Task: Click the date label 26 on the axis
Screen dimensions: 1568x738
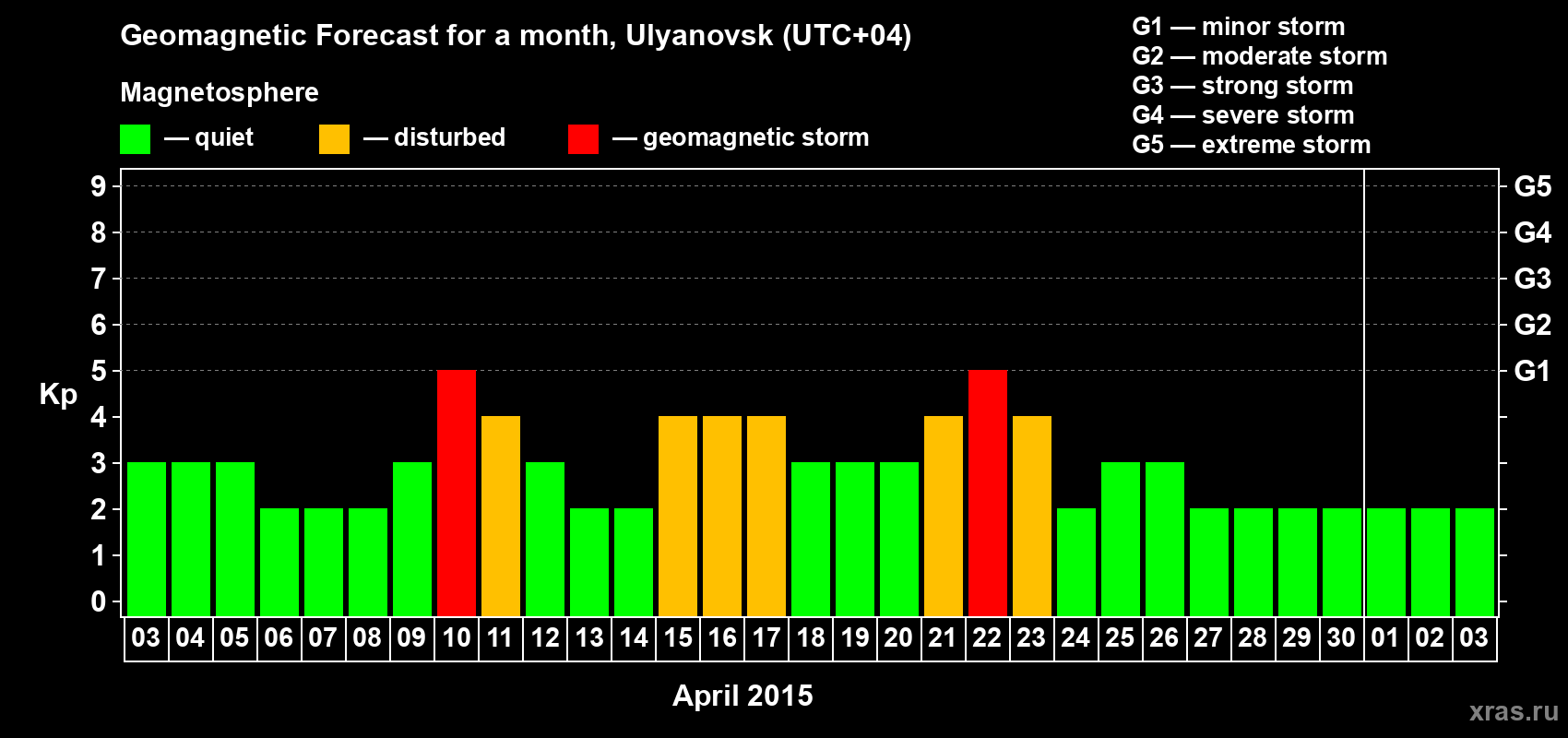Action: 1164,637
